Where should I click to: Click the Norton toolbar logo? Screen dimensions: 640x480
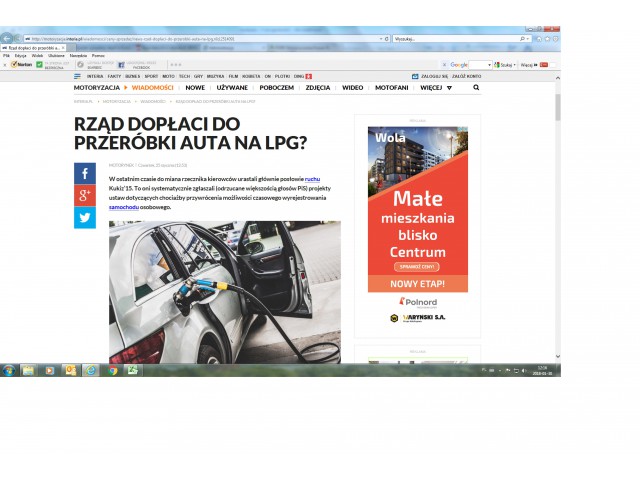click(20, 64)
